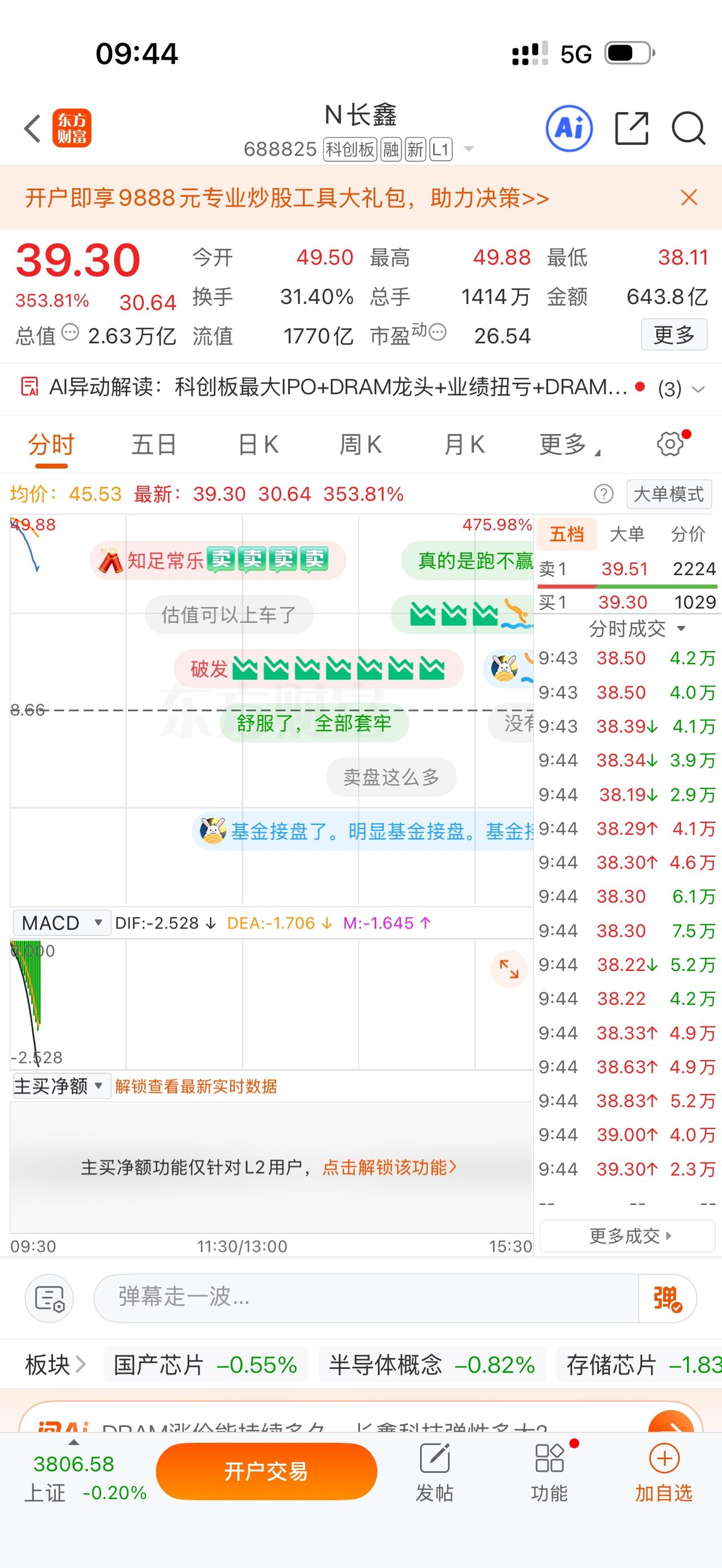Select the 大单 tab

[x=627, y=534]
